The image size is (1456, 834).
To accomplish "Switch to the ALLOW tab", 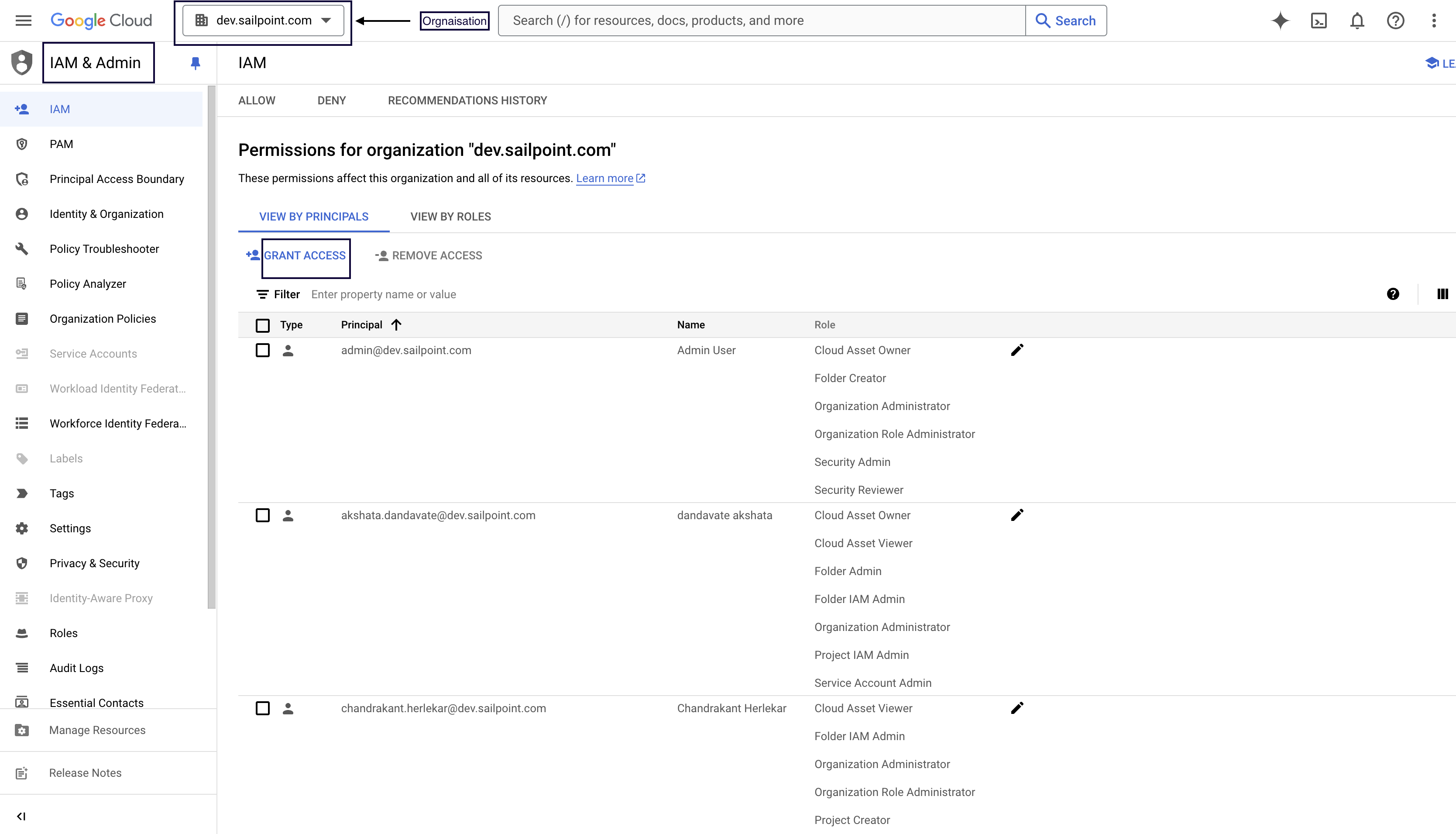I will coord(257,100).
